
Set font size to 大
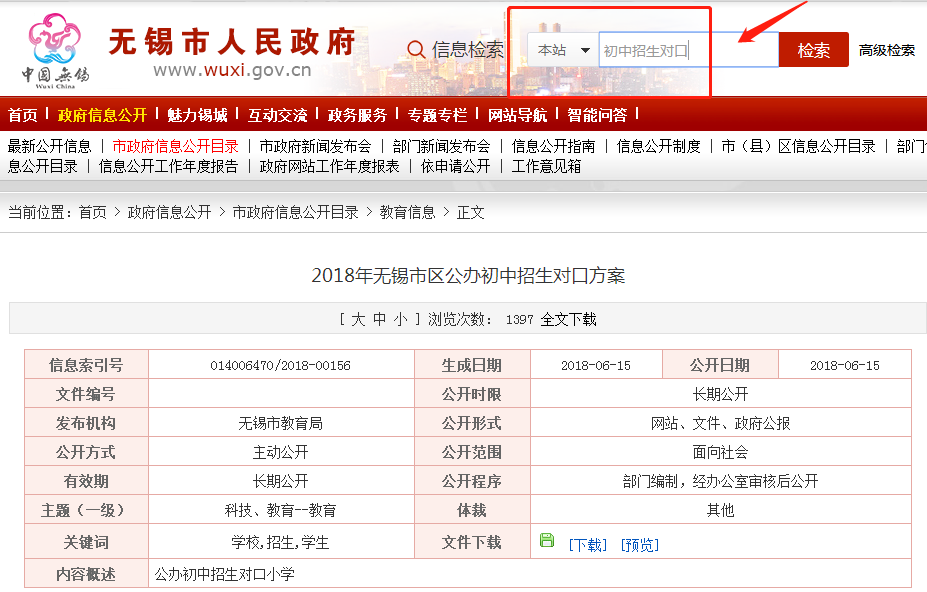click(357, 320)
